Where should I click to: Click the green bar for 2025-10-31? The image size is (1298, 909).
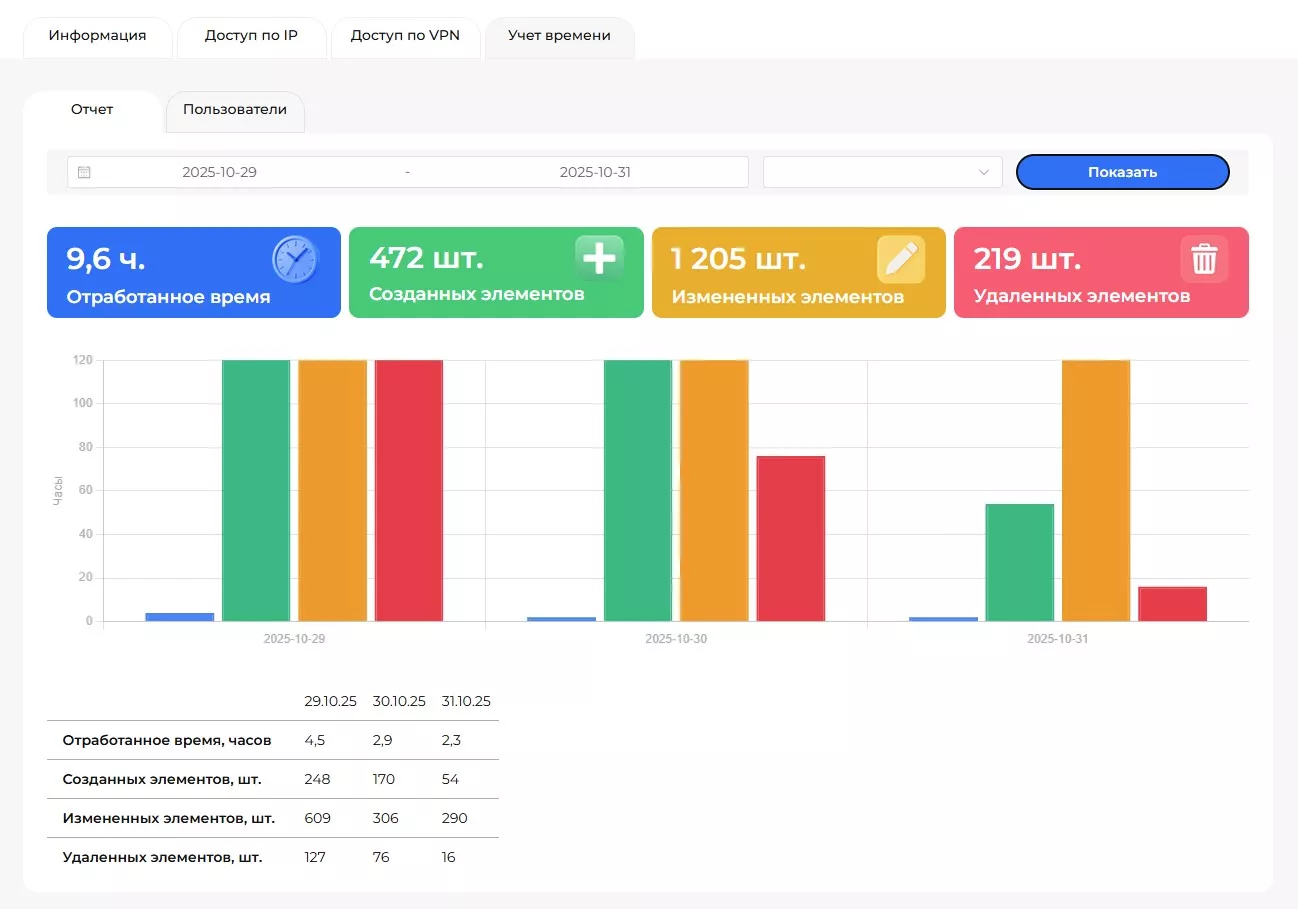click(1019, 562)
